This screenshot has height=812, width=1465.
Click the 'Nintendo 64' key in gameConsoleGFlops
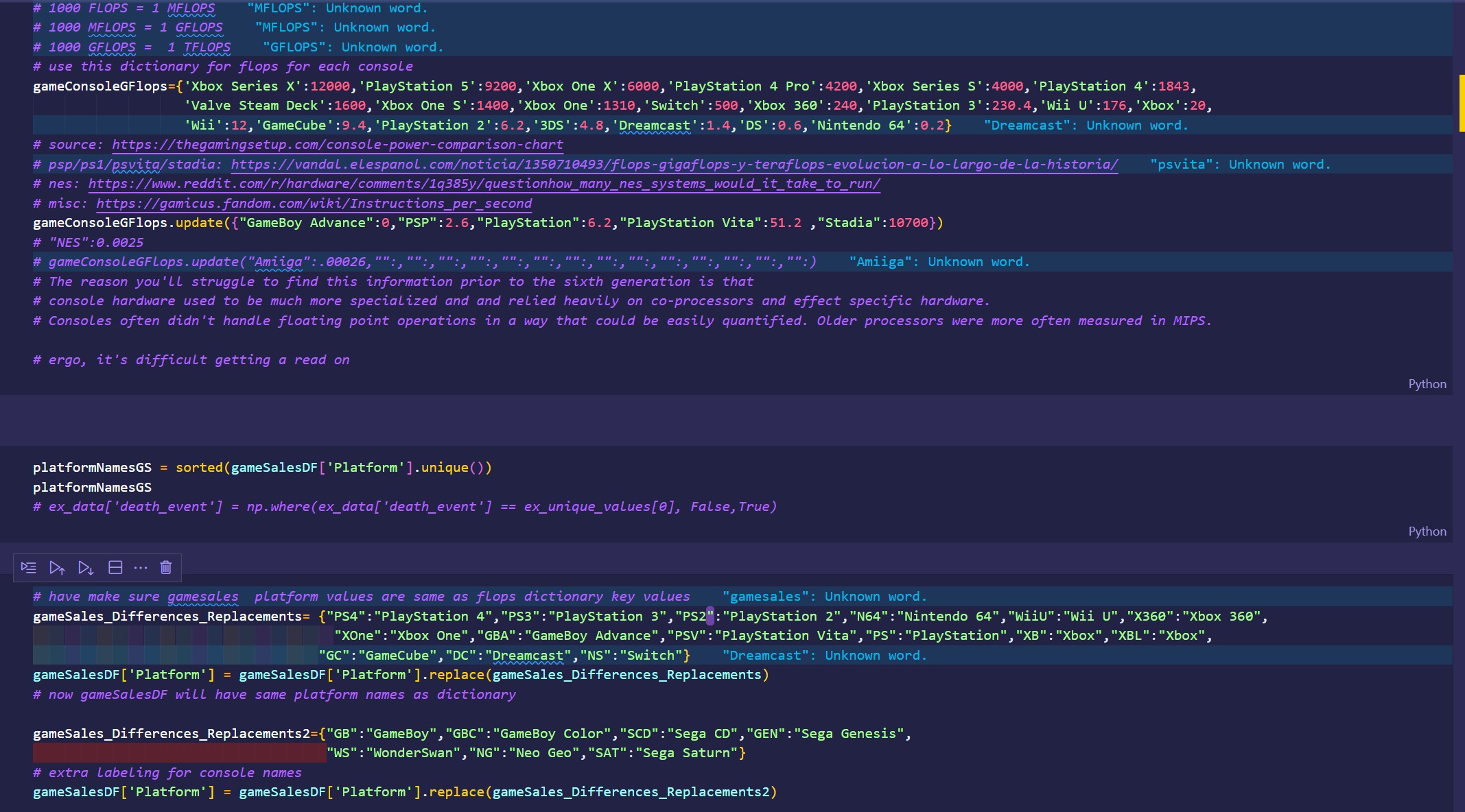click(x=860, y=126)
